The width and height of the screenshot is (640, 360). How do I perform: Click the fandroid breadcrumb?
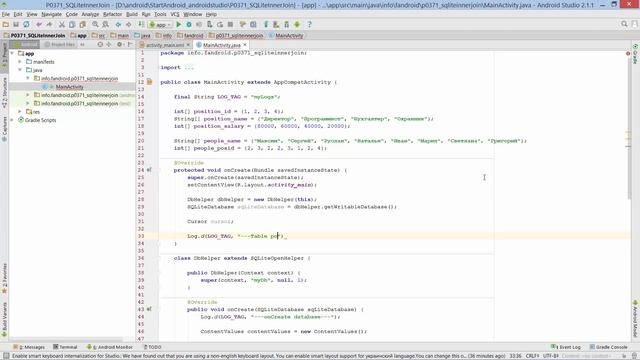(x=190, y=36)
